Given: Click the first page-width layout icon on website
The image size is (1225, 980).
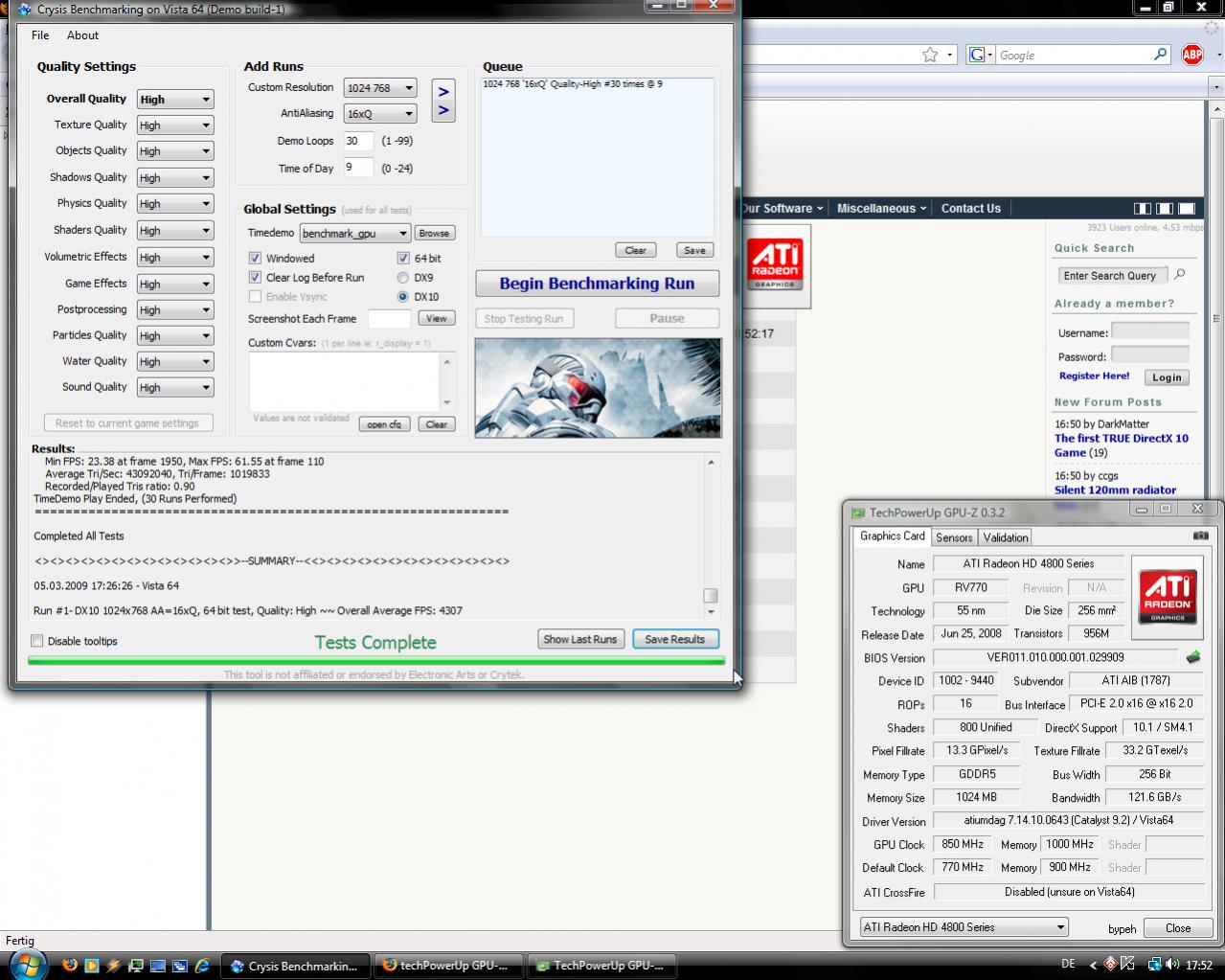Looking at the screenshot, I should 1143,208.
